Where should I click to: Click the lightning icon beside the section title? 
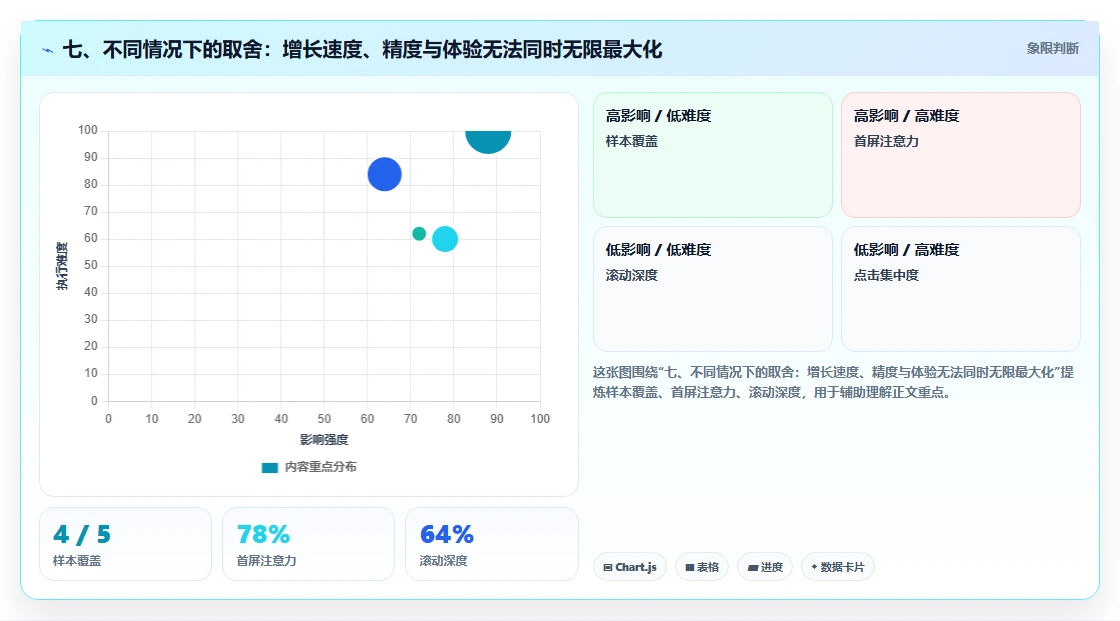click(48, 50)
